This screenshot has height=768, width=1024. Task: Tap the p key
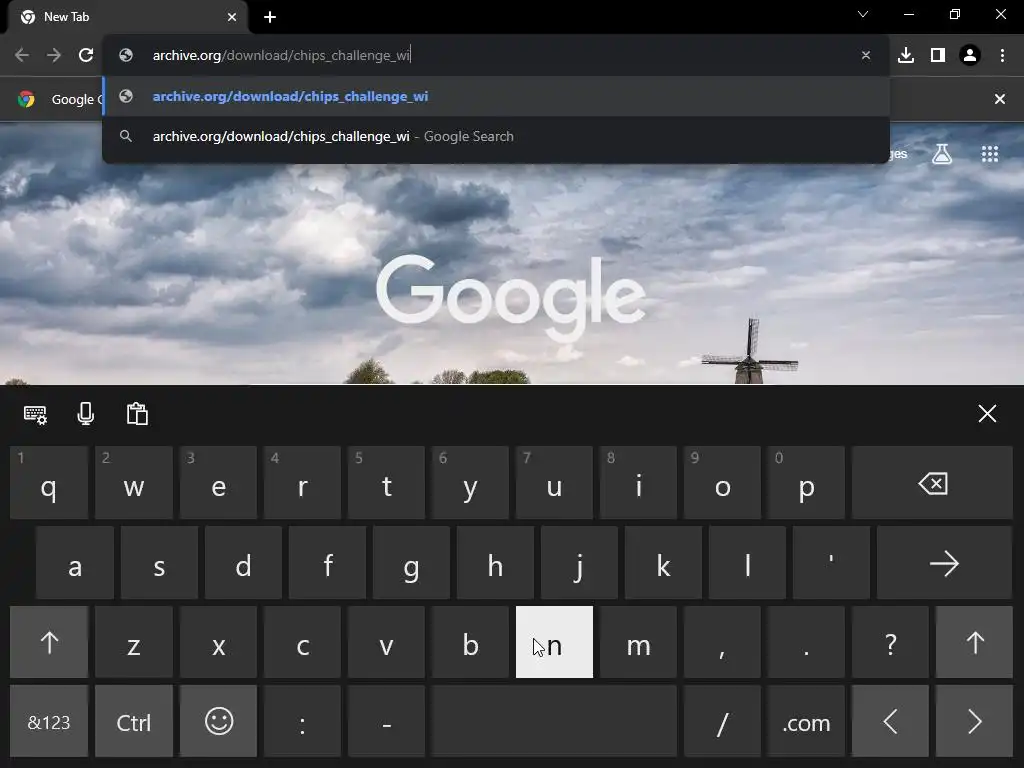click(806, 483)
